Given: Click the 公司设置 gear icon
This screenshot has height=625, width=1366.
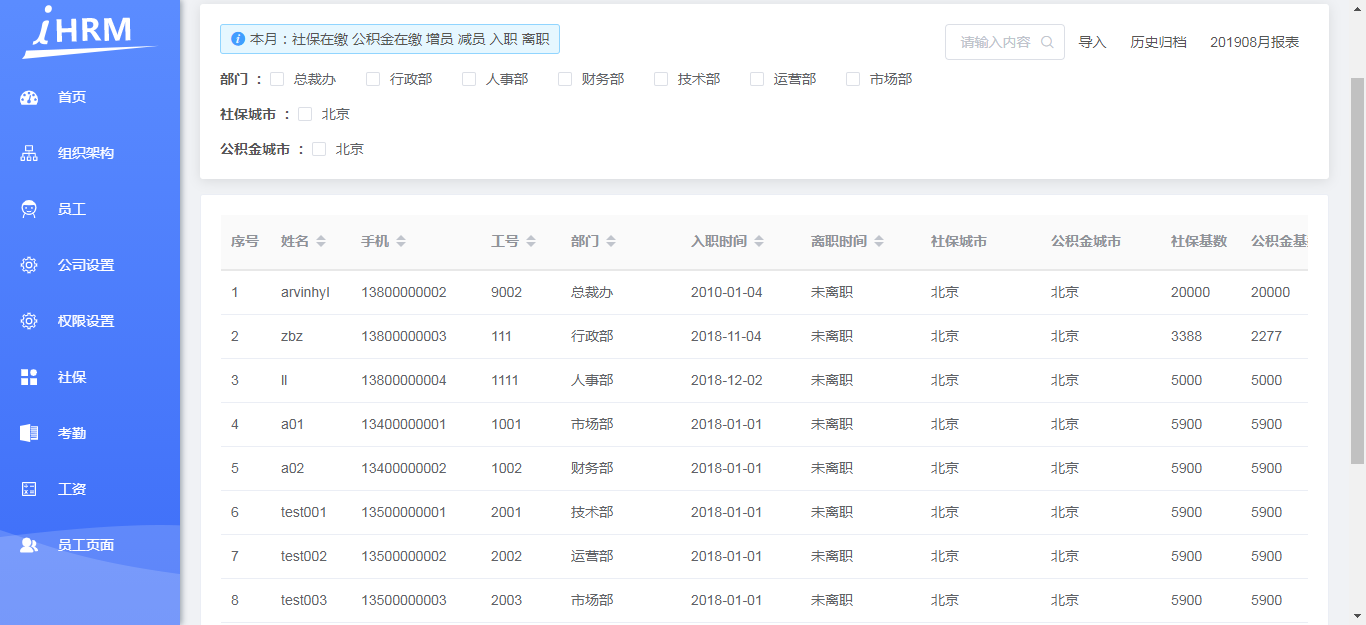Looking at the screenshot, I should click(29, 266).
